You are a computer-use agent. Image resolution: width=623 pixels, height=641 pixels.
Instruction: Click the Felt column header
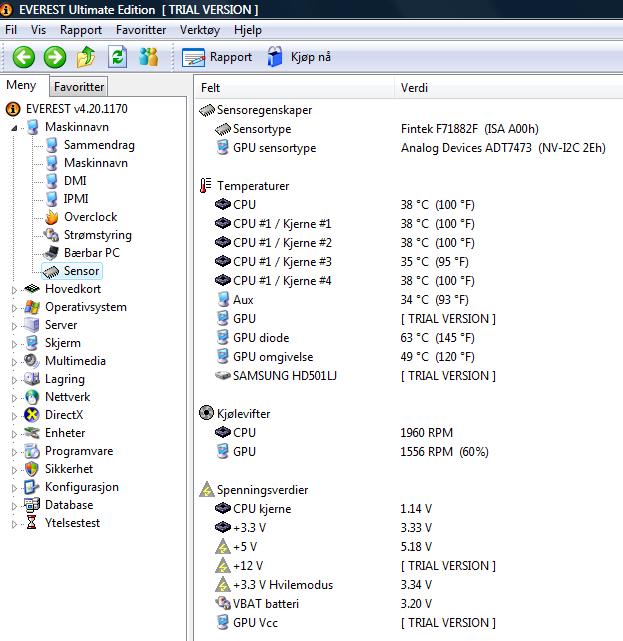(295, 88)
